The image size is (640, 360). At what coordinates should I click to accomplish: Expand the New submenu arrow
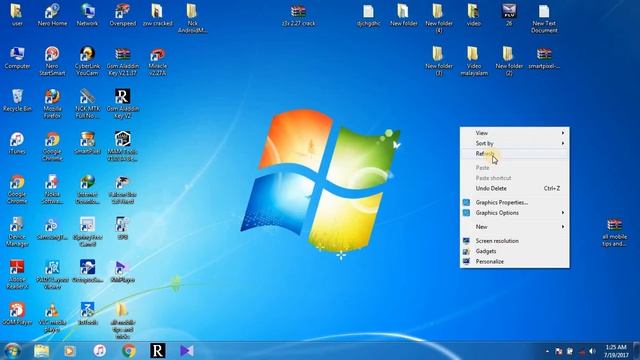pyautogui.click(x=563, y=227)
